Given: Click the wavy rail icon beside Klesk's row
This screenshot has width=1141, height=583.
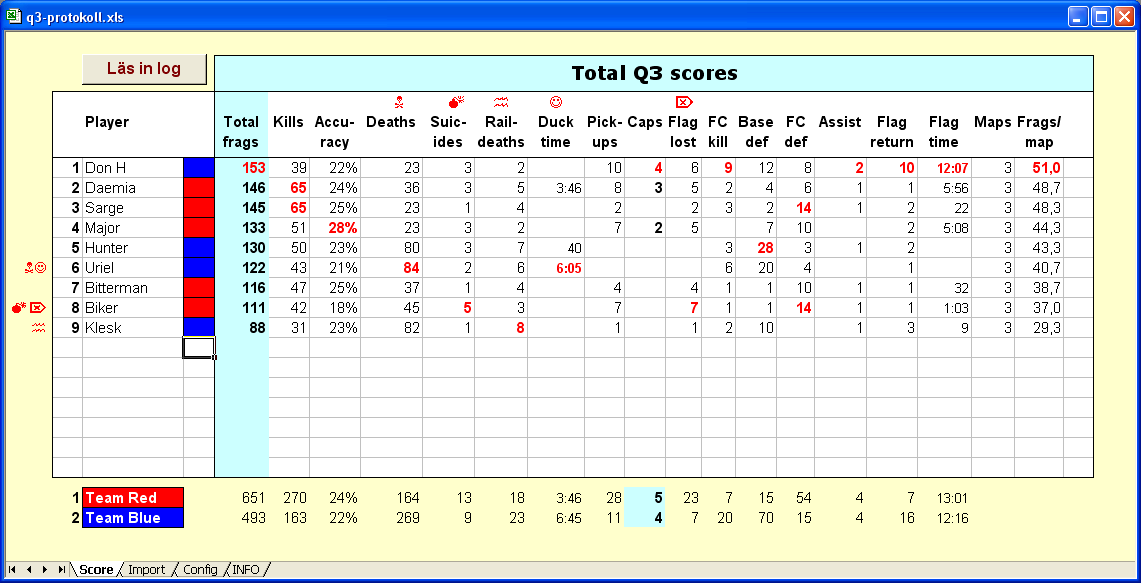Looking at the screenshot, I should coord(39,328).
